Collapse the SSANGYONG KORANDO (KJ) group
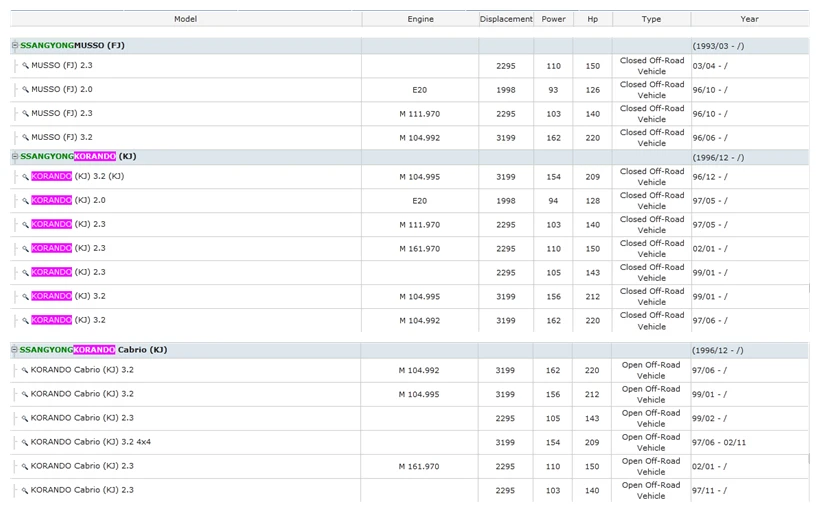820x512 pixels. point(15,156)
